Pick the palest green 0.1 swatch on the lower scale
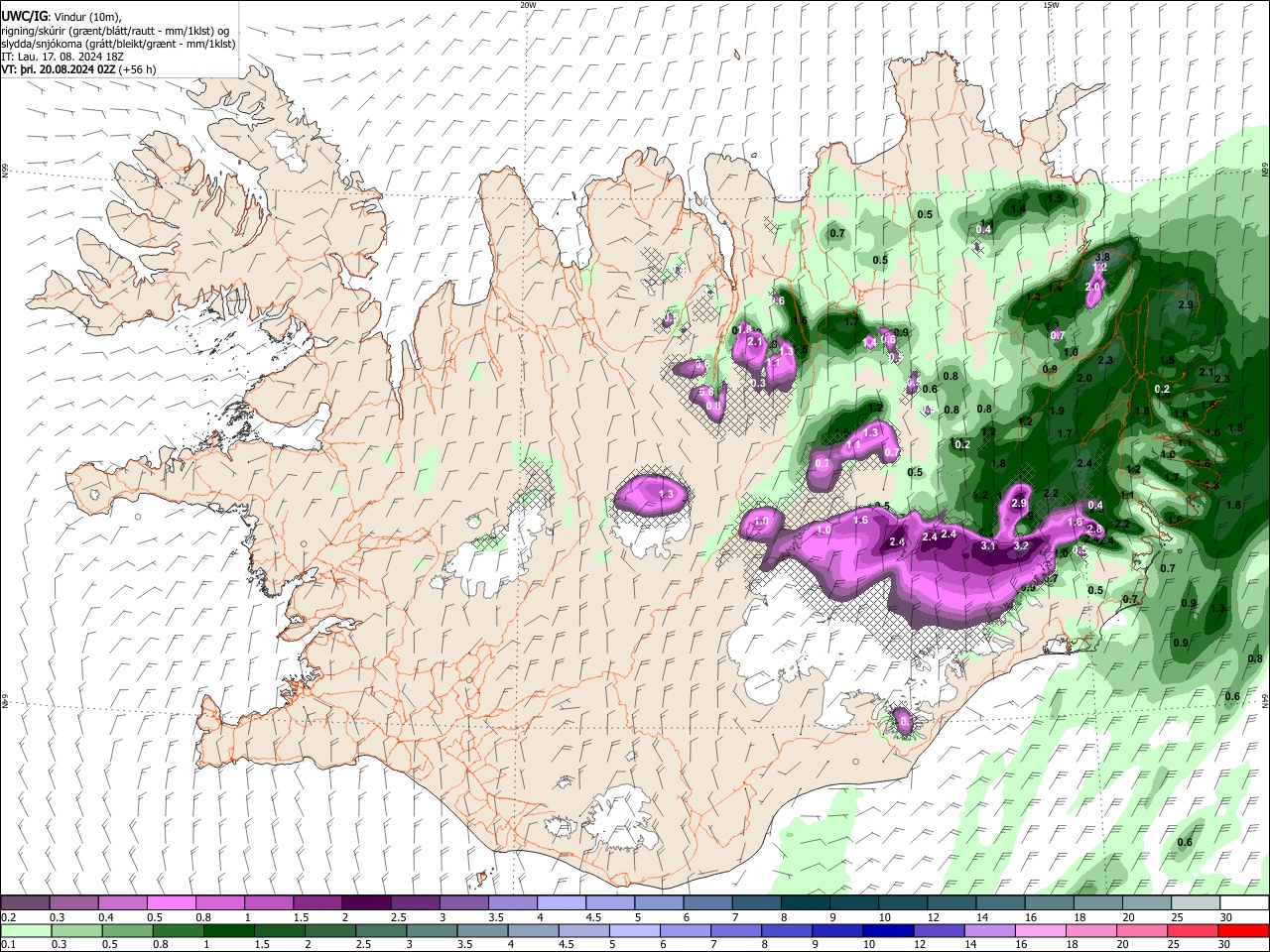Screen dimensions: 1270x952 (25, 930)
